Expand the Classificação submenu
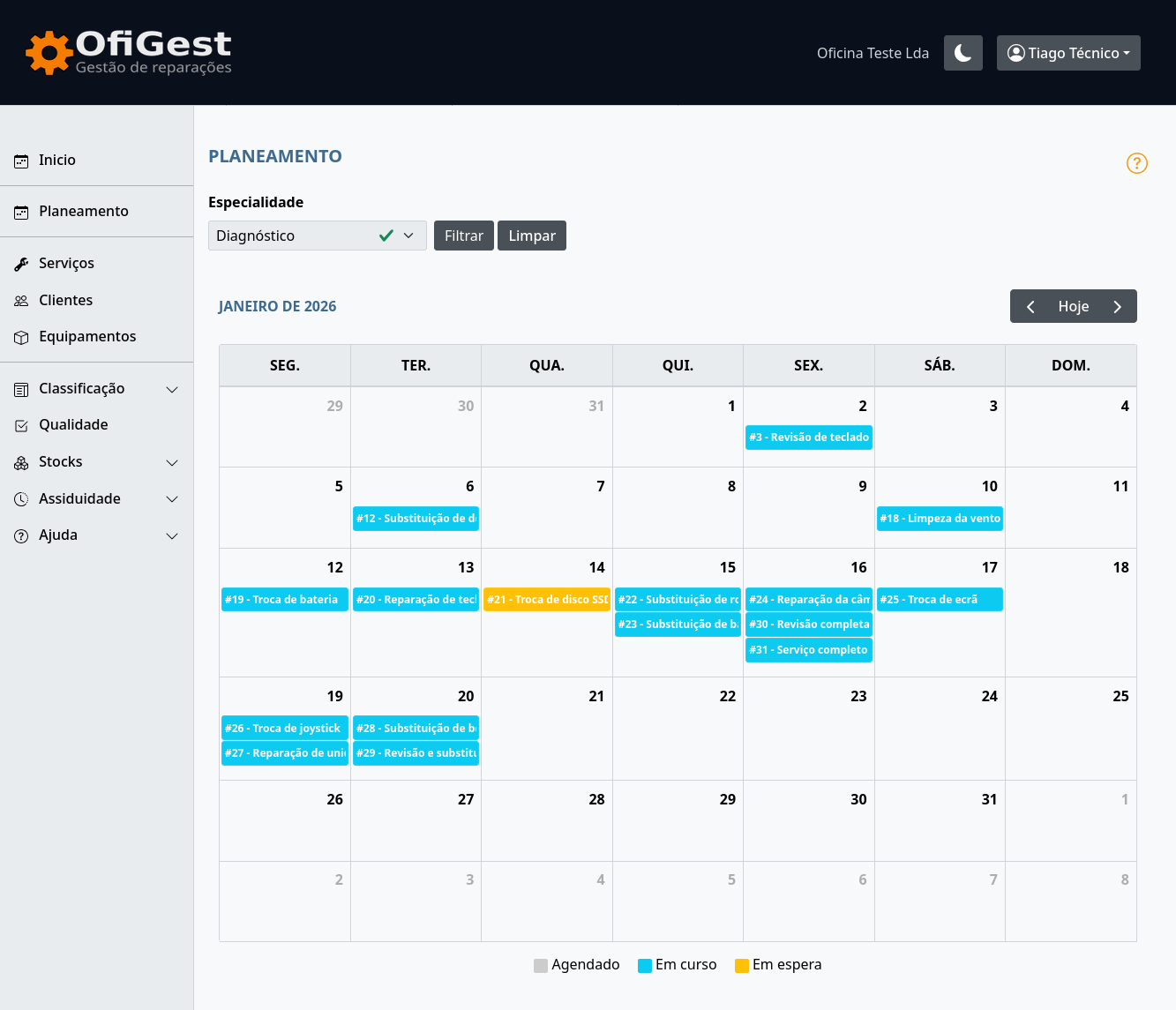1176x1010 pixels. (x=172, y=389)
